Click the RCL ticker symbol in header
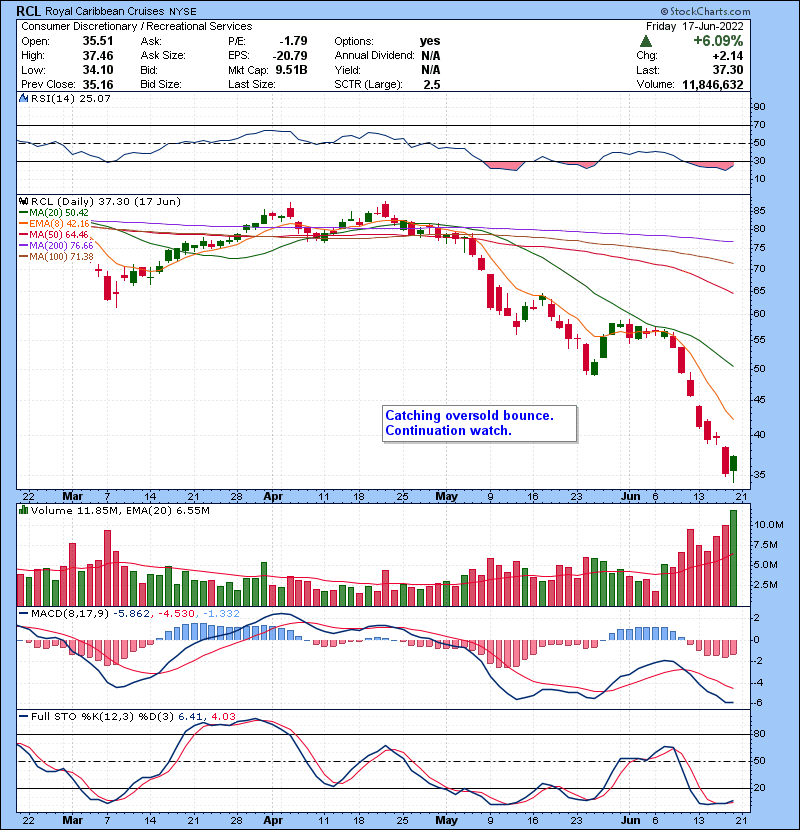 (28, 11)
